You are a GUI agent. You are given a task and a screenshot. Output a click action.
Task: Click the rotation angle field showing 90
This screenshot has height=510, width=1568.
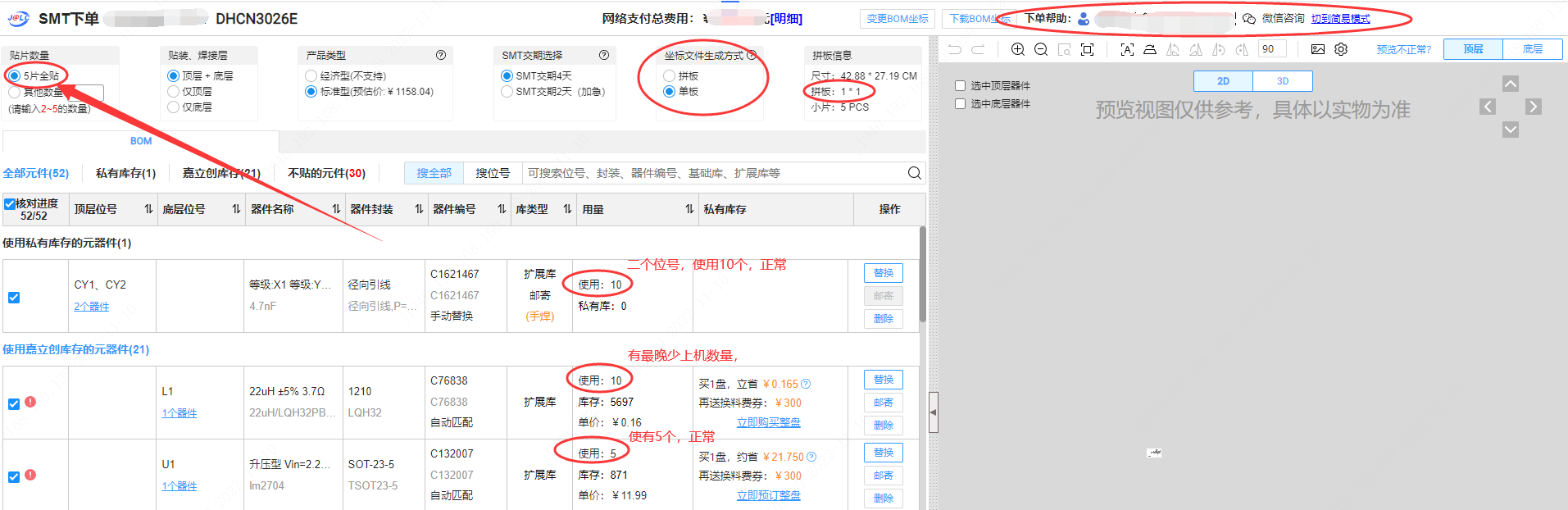click(1271, 49)
